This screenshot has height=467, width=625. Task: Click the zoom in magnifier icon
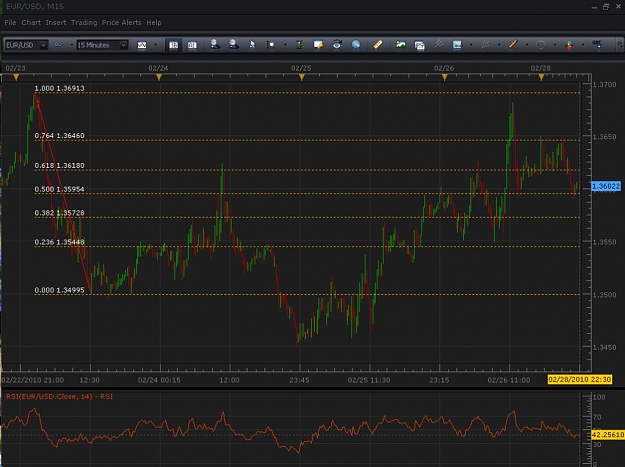pos(215,45)
